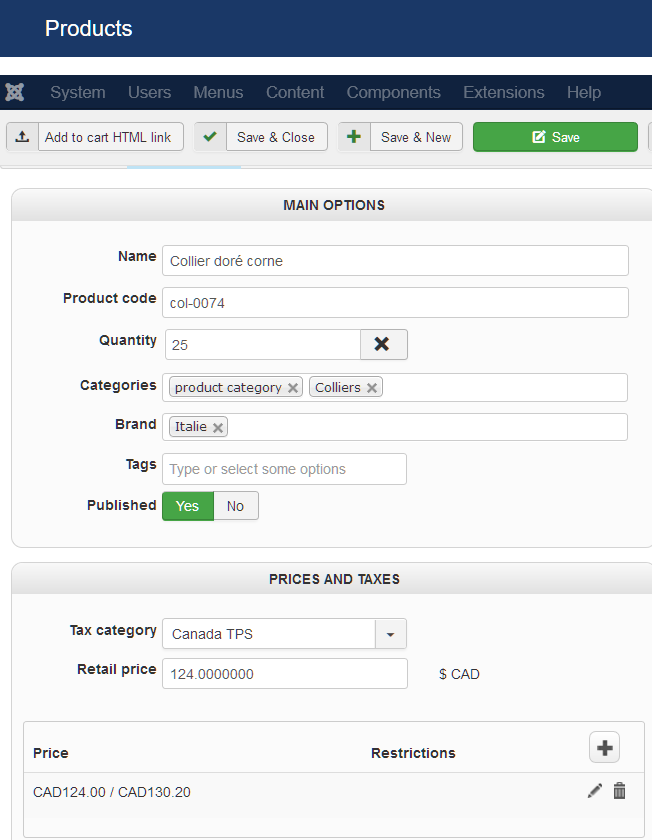Add a new price with plus icon

tap(605, 747)
